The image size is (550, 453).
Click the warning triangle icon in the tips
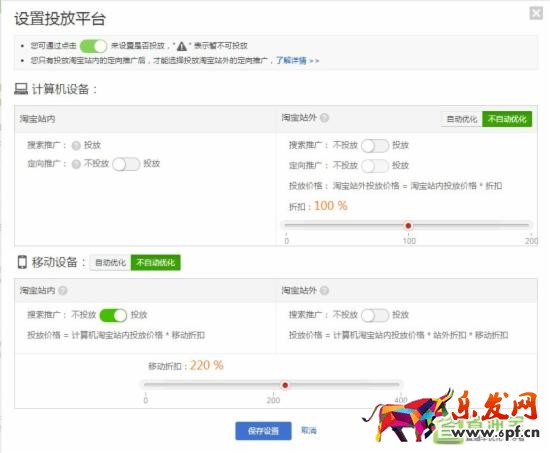point(182,46)
